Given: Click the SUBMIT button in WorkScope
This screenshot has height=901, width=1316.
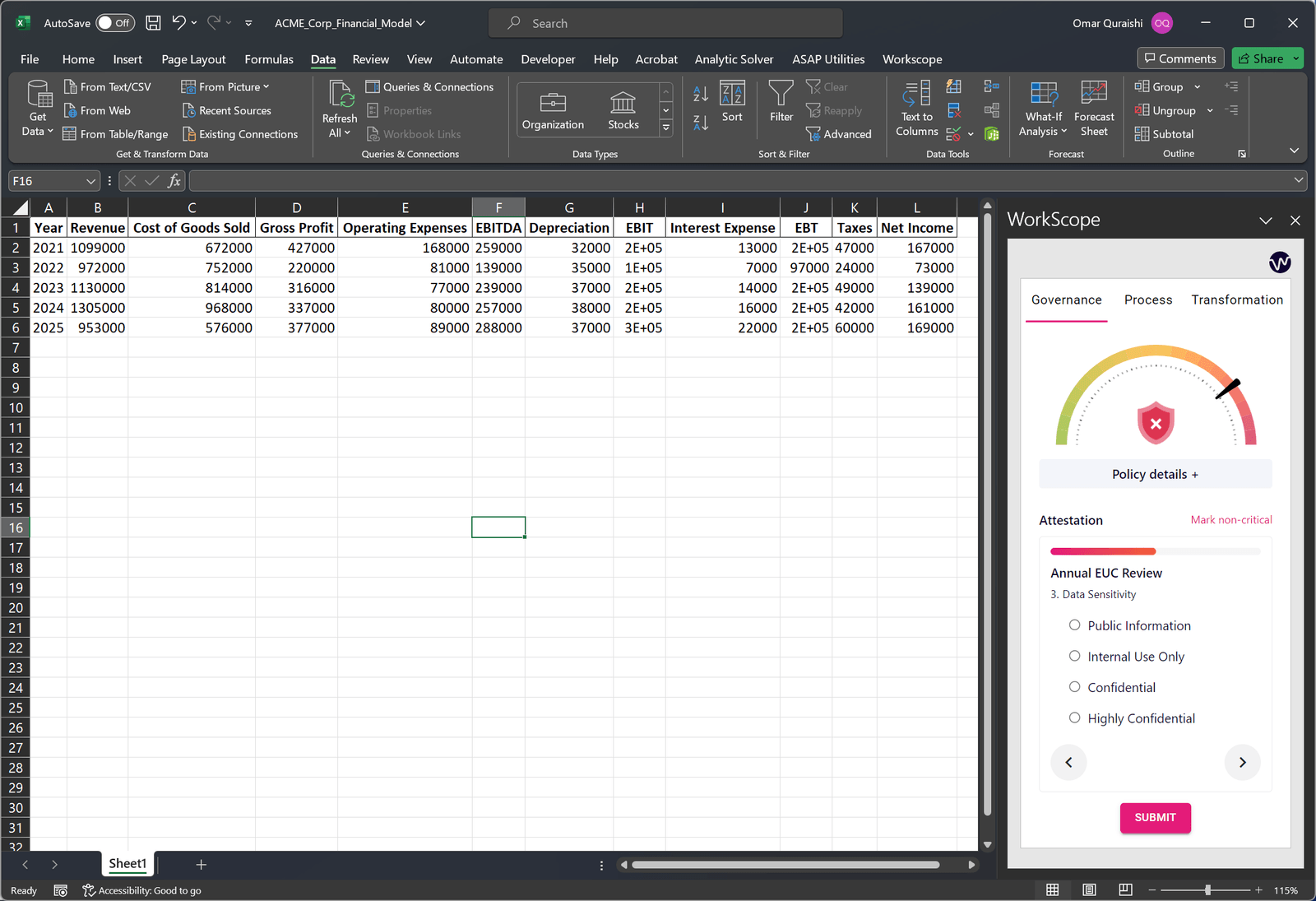Looking at the screenshot, I should (1155, 818).
